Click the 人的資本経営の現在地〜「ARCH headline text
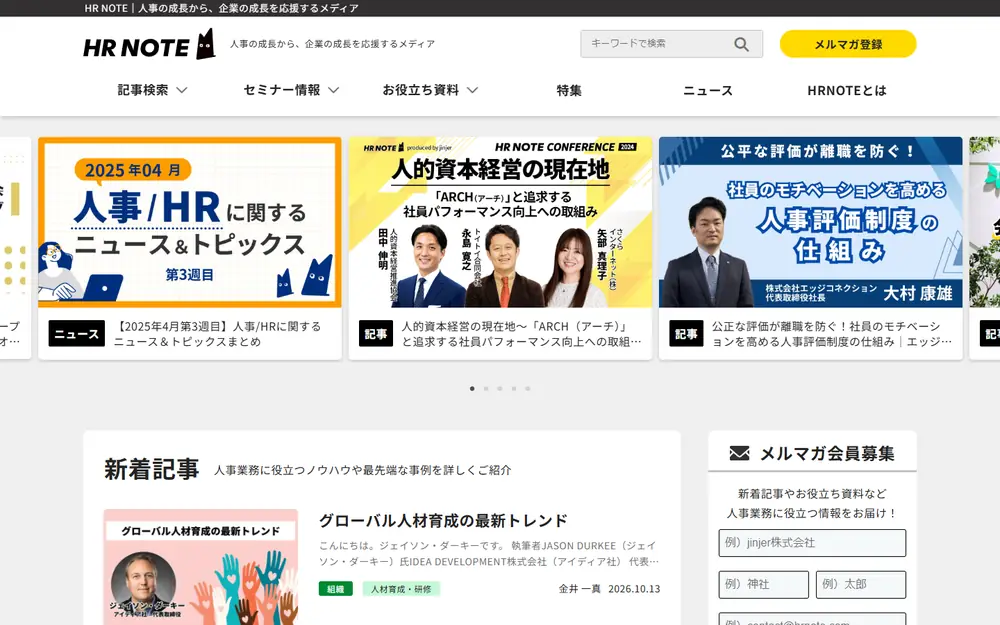1000x625 pixels. click(521, 334)
